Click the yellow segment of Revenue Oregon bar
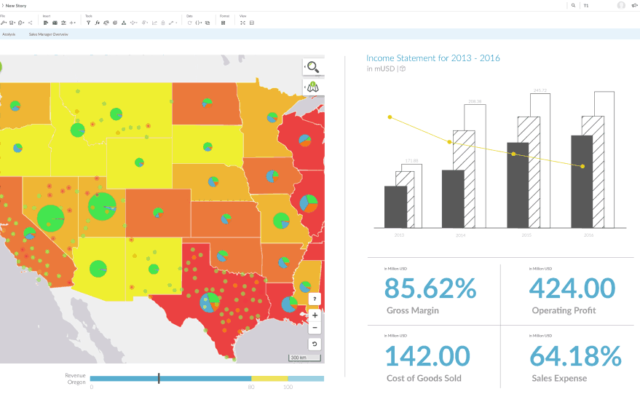 tap(269, 379)
